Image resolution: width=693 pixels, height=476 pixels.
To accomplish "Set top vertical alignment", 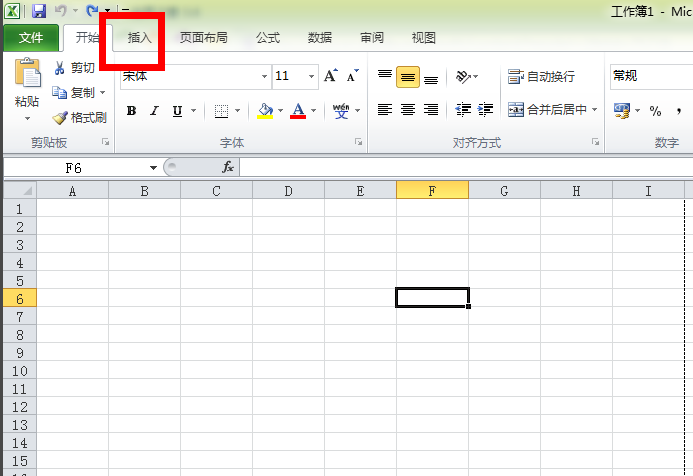I will tap(385, 76).
